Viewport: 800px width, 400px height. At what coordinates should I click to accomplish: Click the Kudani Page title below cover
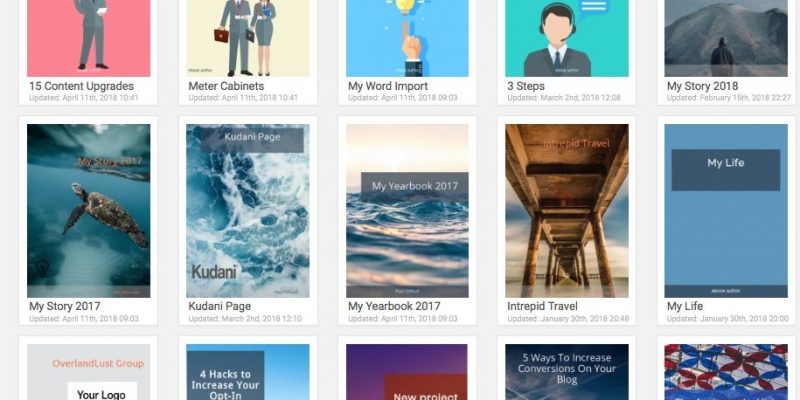[219, 307]
